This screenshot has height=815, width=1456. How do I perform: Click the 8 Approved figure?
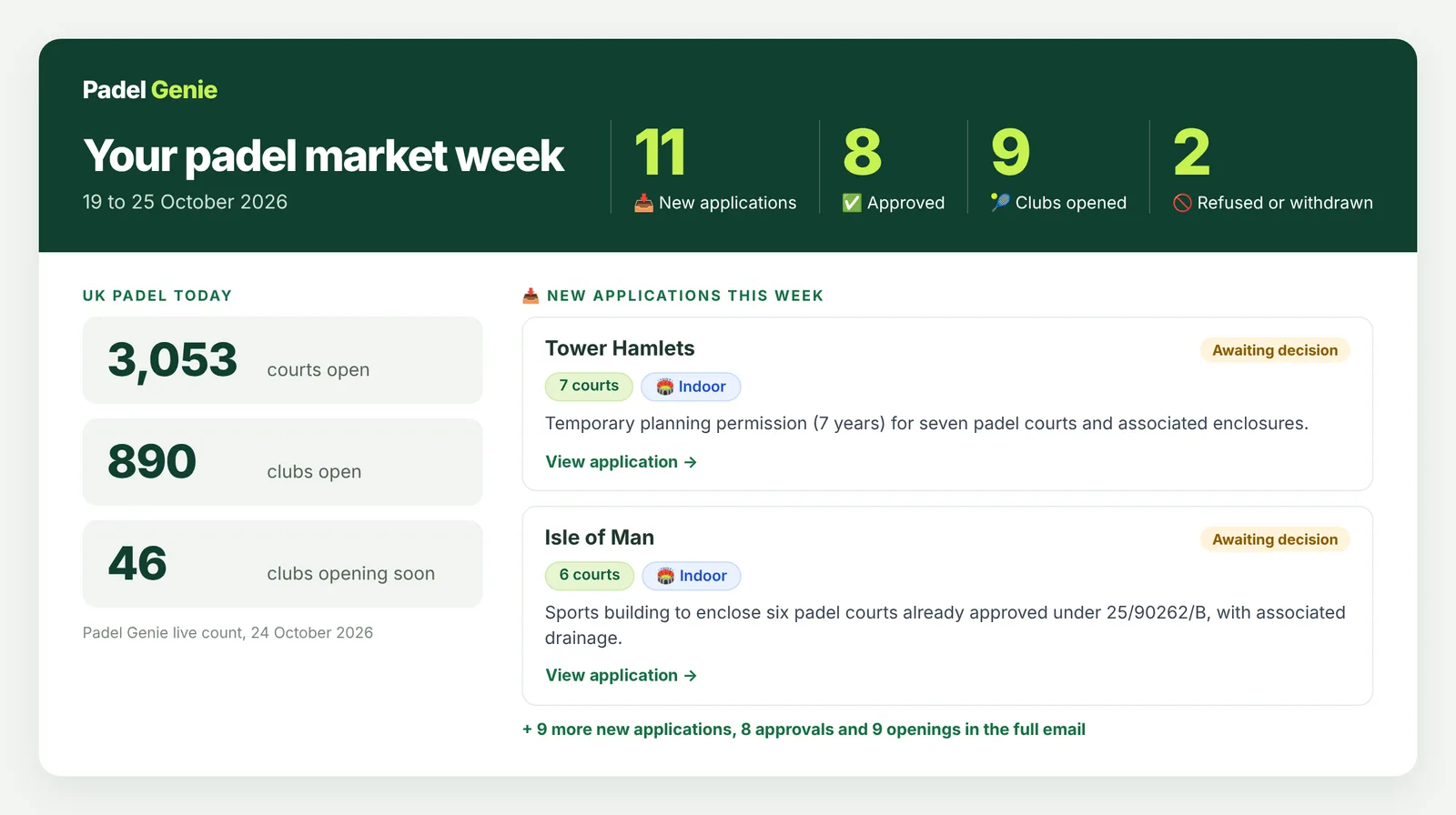(862, 152)
